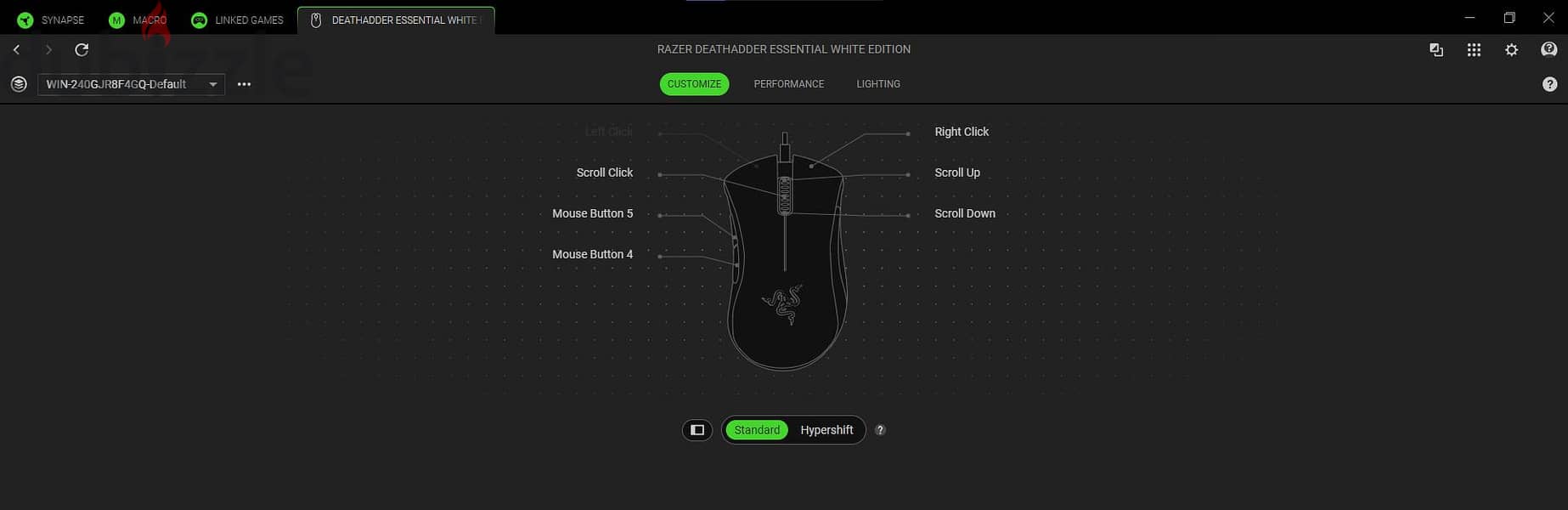Restore down the Synapse window
Screen dimensions: 1568x510
tap(1509, 17)
